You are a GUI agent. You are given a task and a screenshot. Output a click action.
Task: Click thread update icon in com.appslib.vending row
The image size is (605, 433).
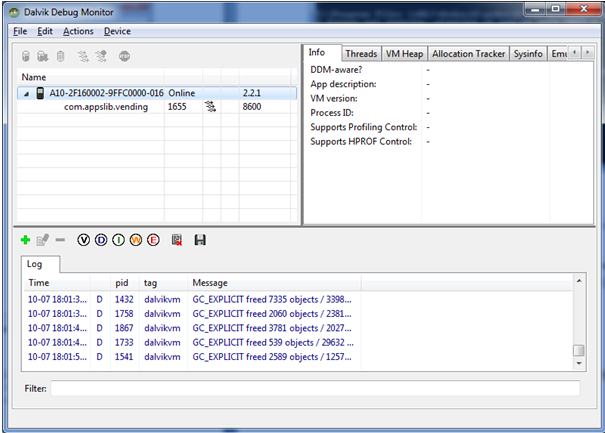tap(210, 107)
